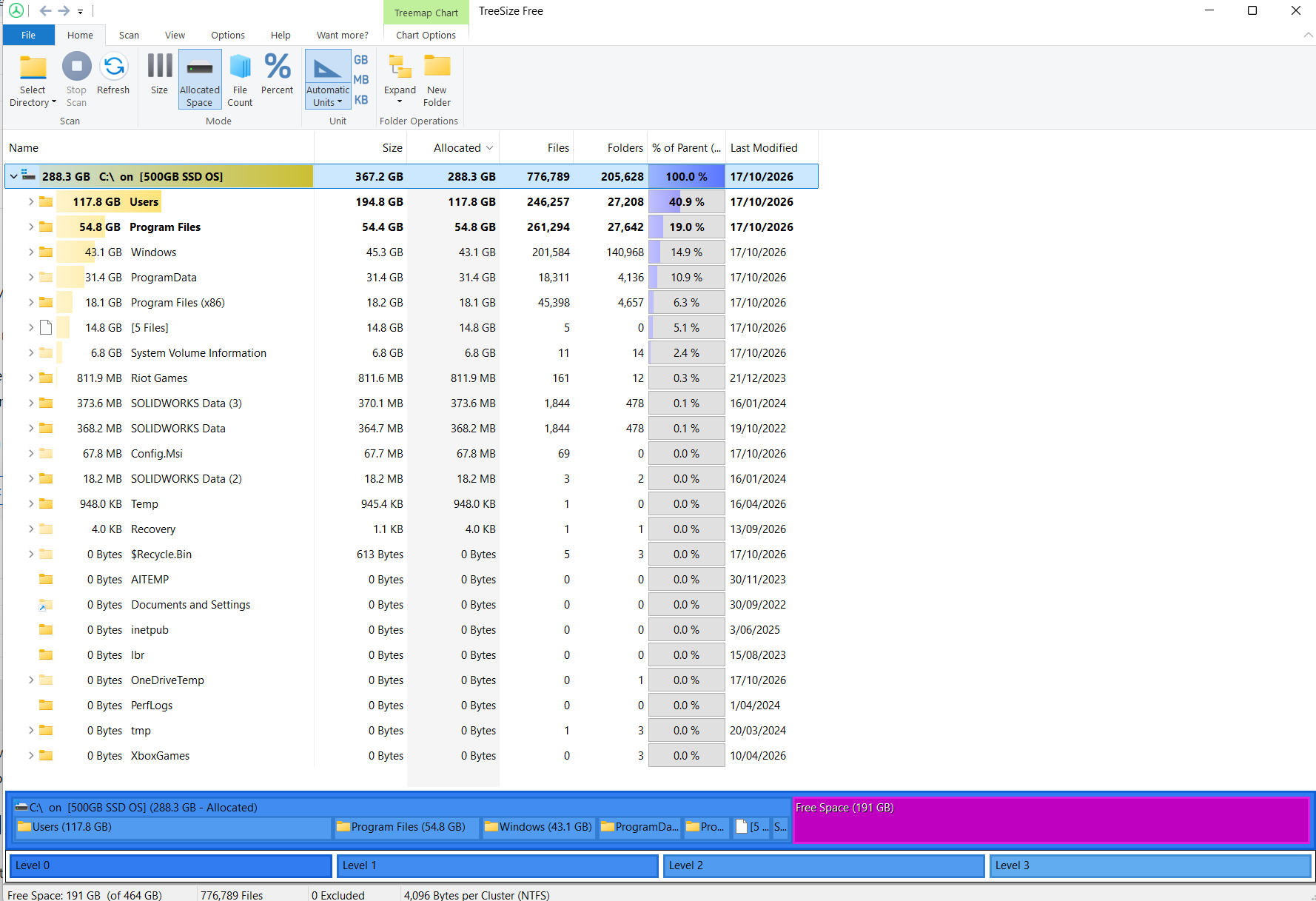Create a New Folder
The width and height of the screenshot is (1316, 901).
(x=437, y=79)
